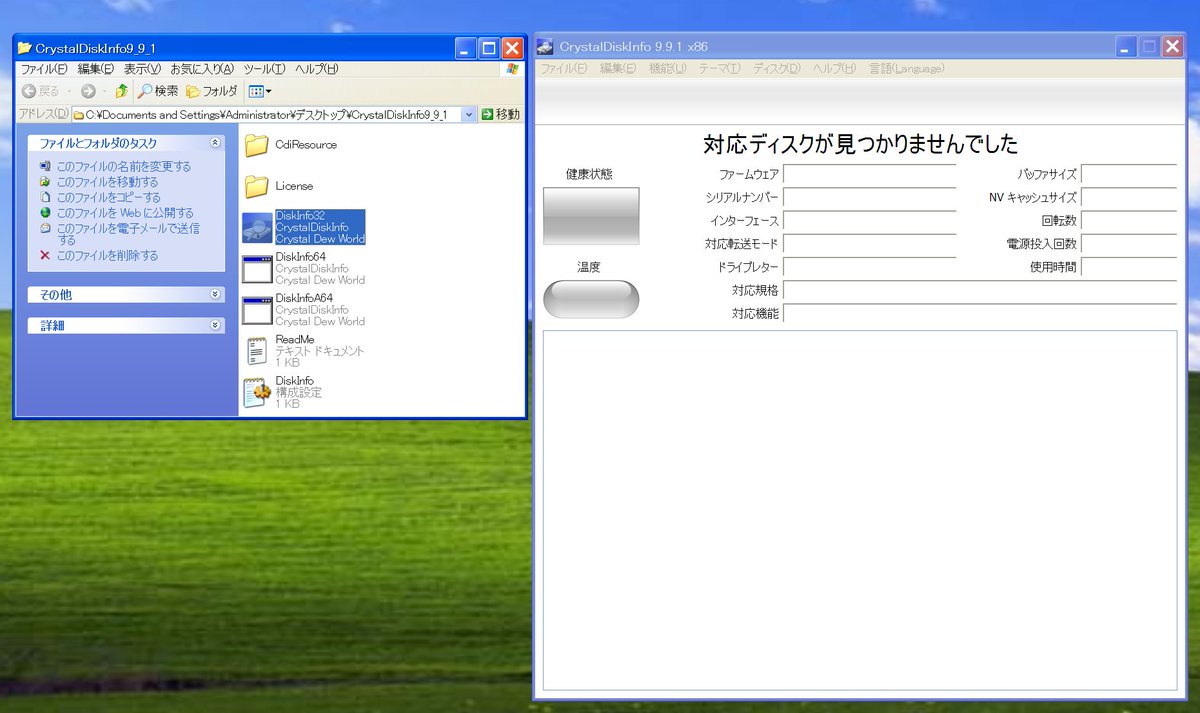The height and width of the screenshot is (713, 1200).
Task: Click このファイルを Web に公開する link
Action: click(125, 213)
